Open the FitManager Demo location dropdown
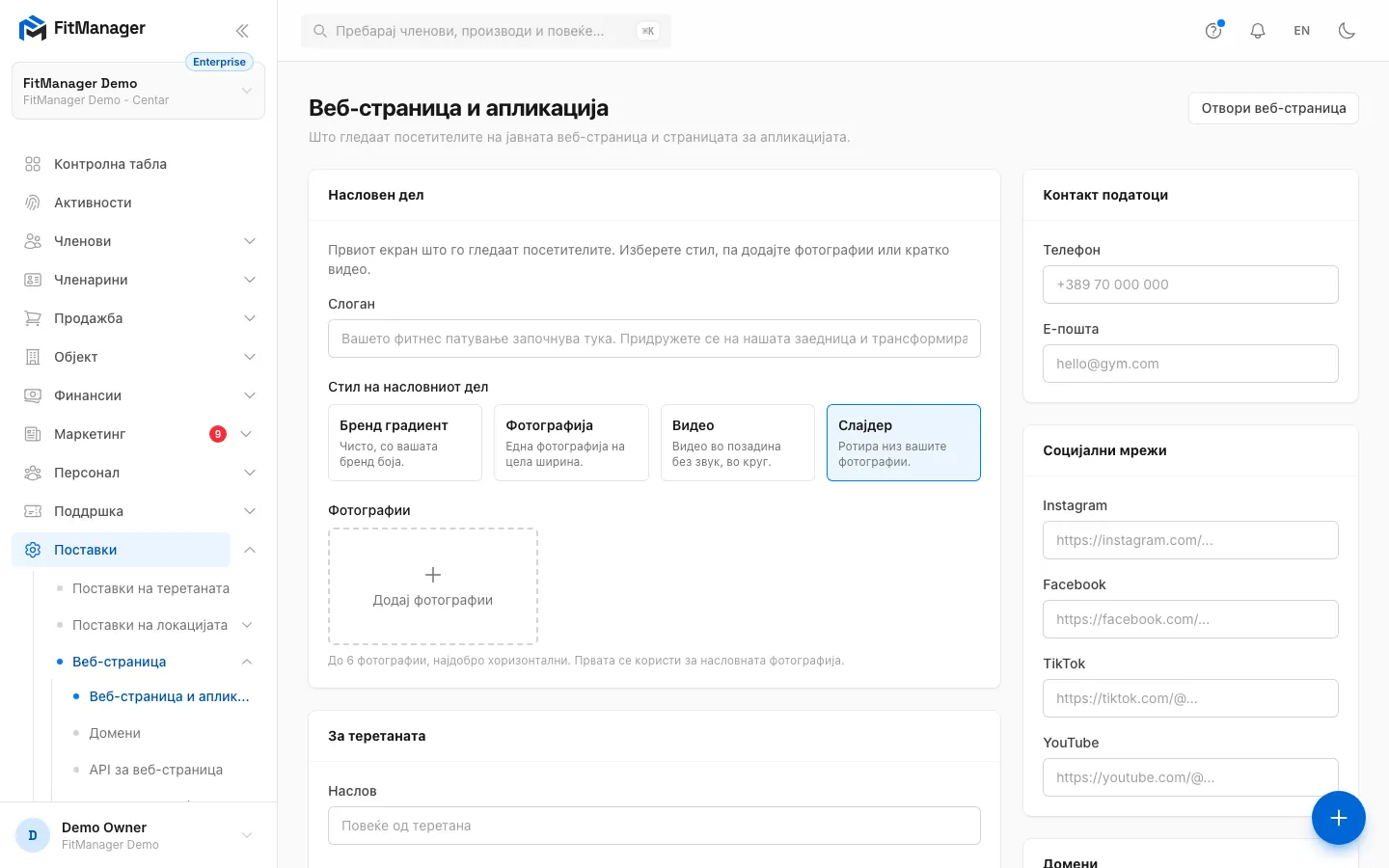Screen dimensions: 1389x868 click(x=138, y=91)
